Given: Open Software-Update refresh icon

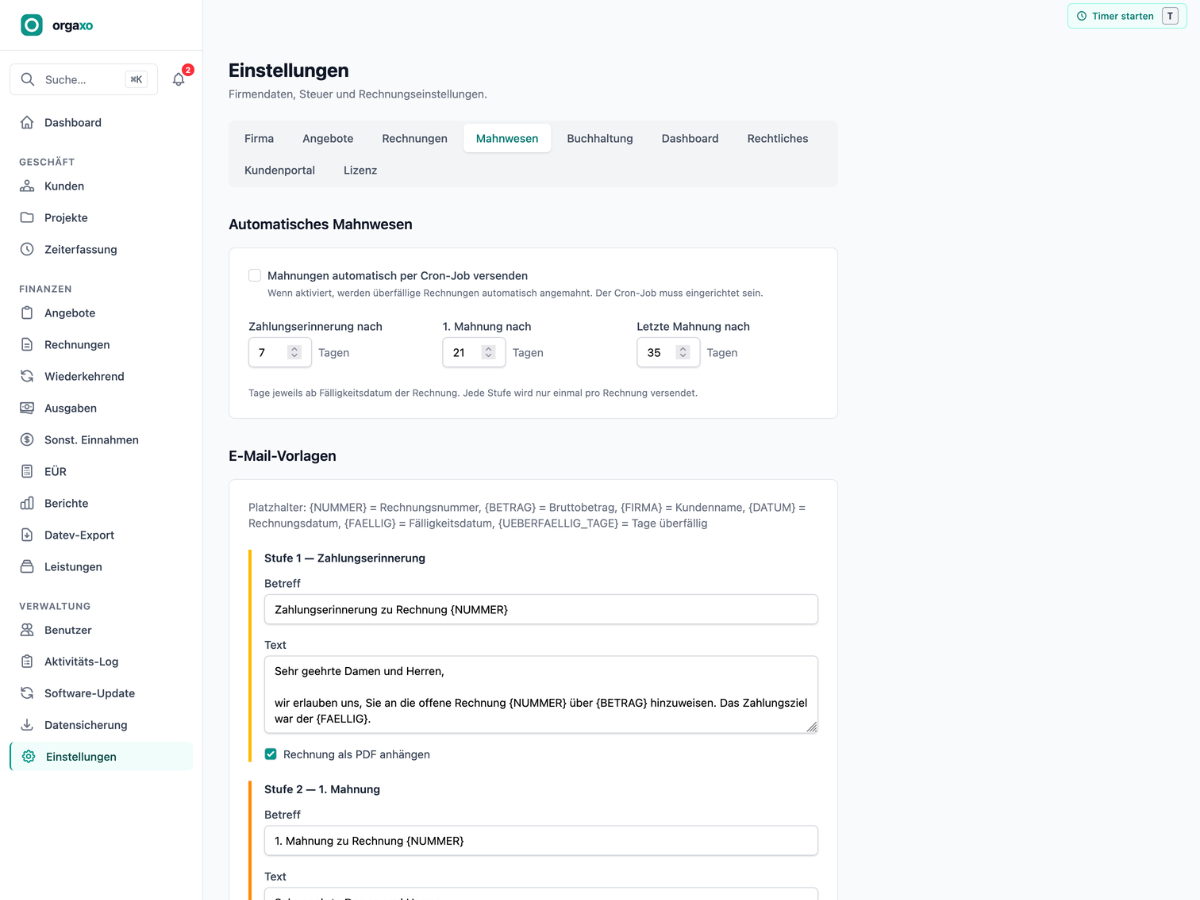Looking at the screenshot, I should pos(27,693).
